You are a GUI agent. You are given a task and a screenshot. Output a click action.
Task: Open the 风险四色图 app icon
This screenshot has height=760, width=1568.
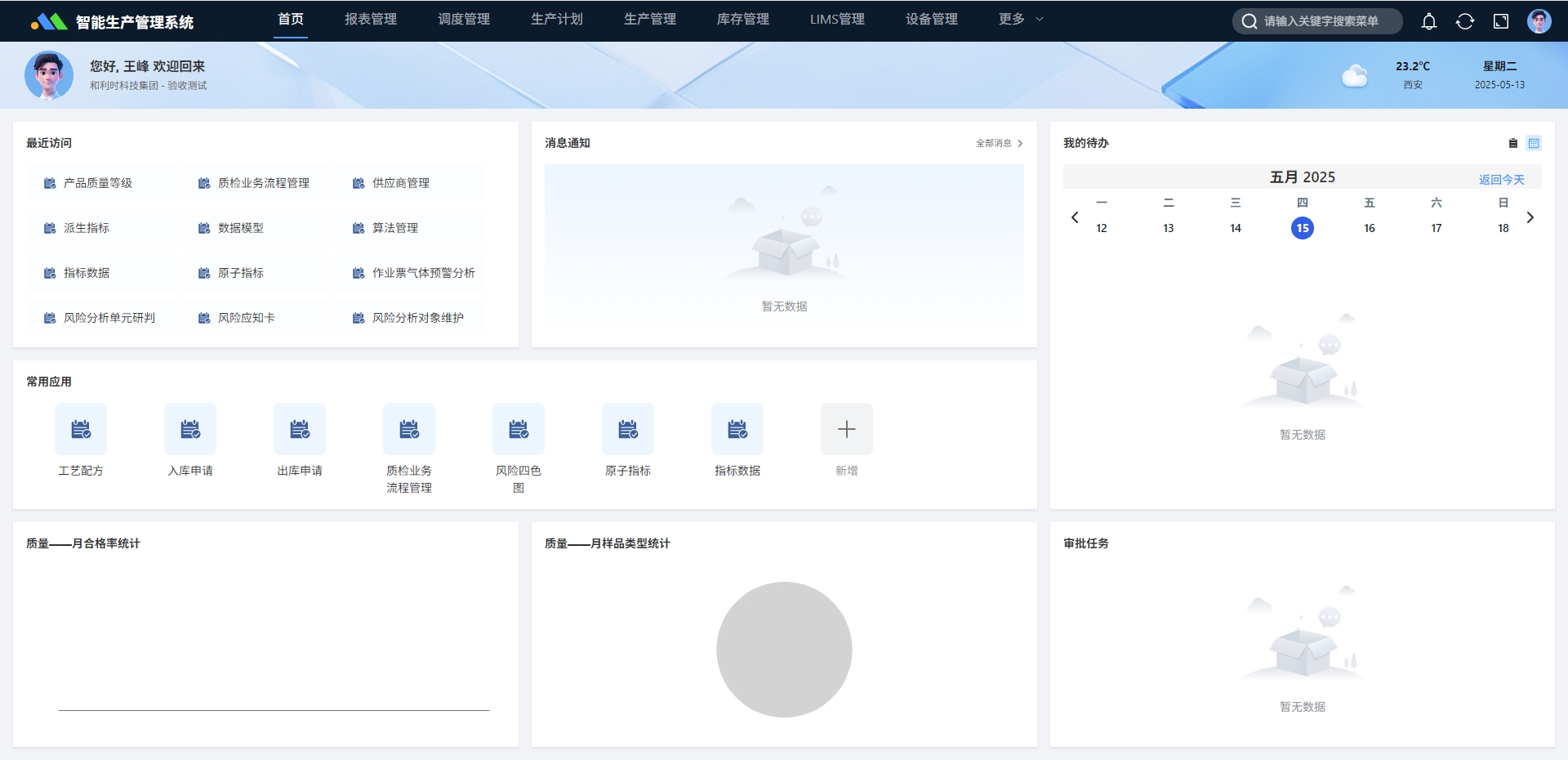tap(519, 429)
